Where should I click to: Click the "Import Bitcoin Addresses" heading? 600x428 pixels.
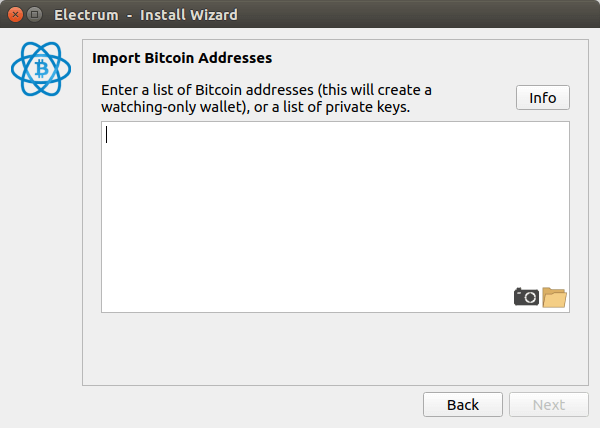click(182, 57)
